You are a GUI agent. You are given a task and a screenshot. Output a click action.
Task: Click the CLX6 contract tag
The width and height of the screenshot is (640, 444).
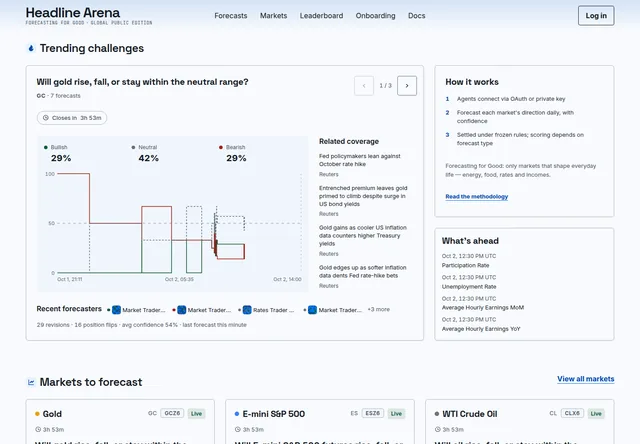click(572, 413)
